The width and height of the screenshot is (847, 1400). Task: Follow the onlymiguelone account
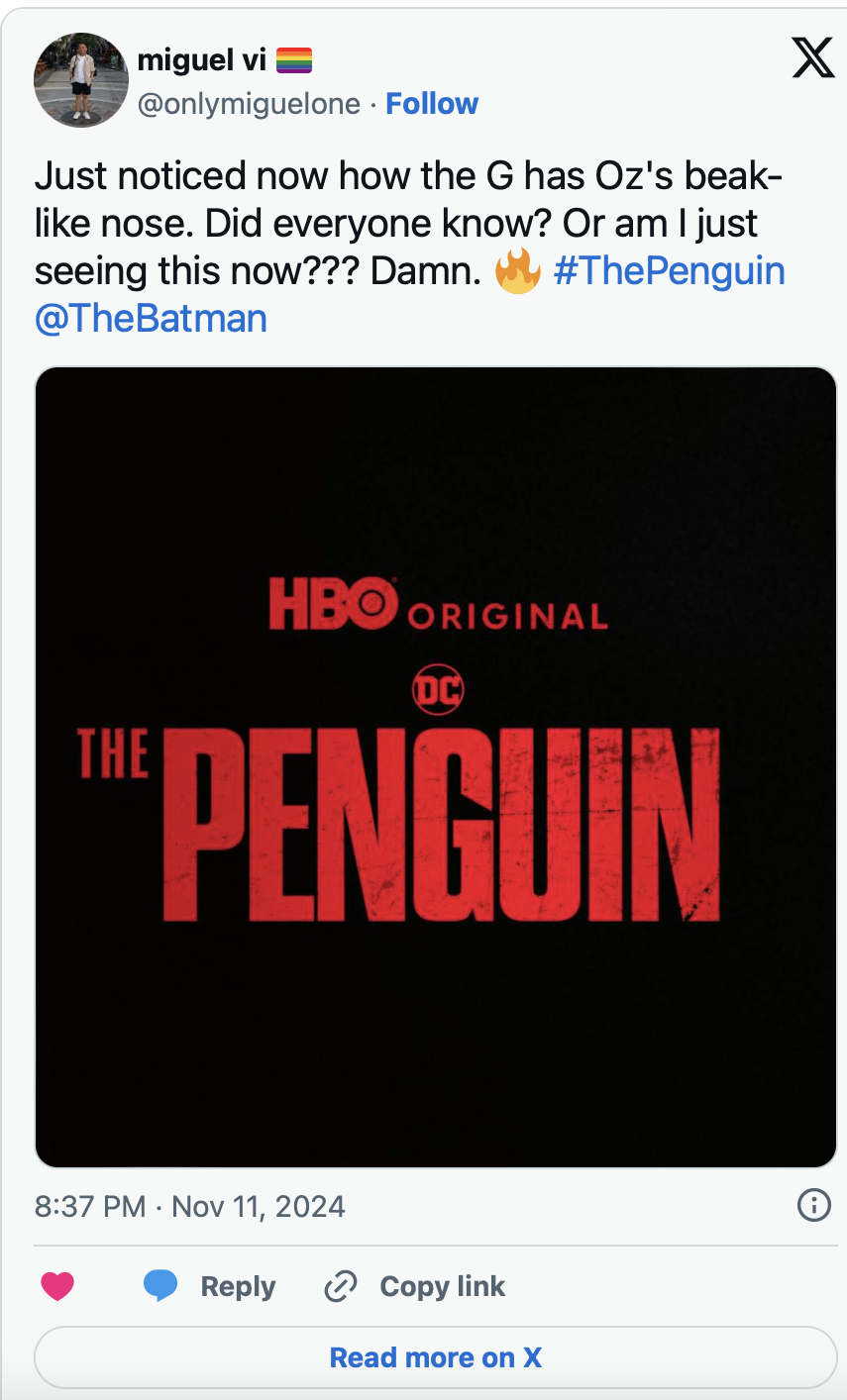click(432, 103)
